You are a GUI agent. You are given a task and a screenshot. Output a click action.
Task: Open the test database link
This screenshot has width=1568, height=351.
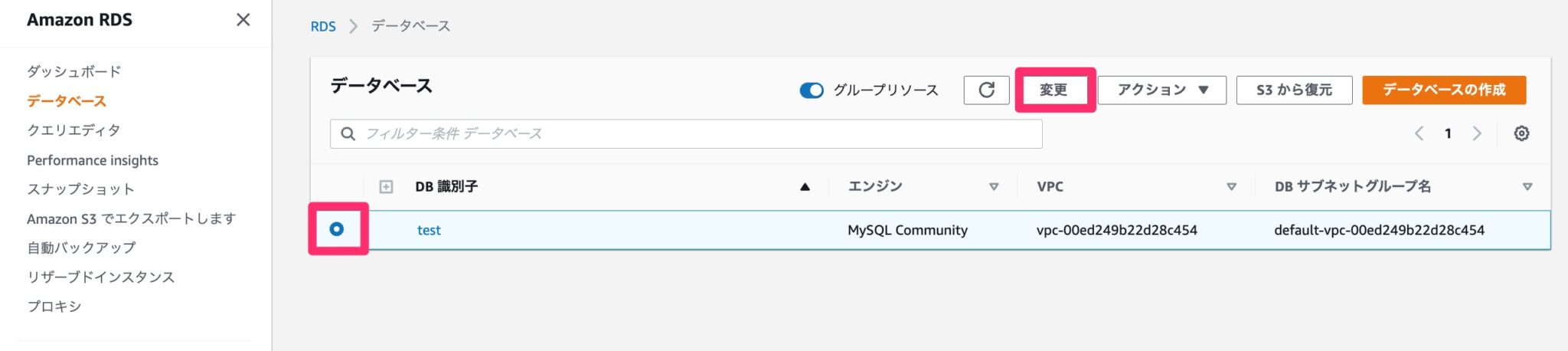(429, 230)
